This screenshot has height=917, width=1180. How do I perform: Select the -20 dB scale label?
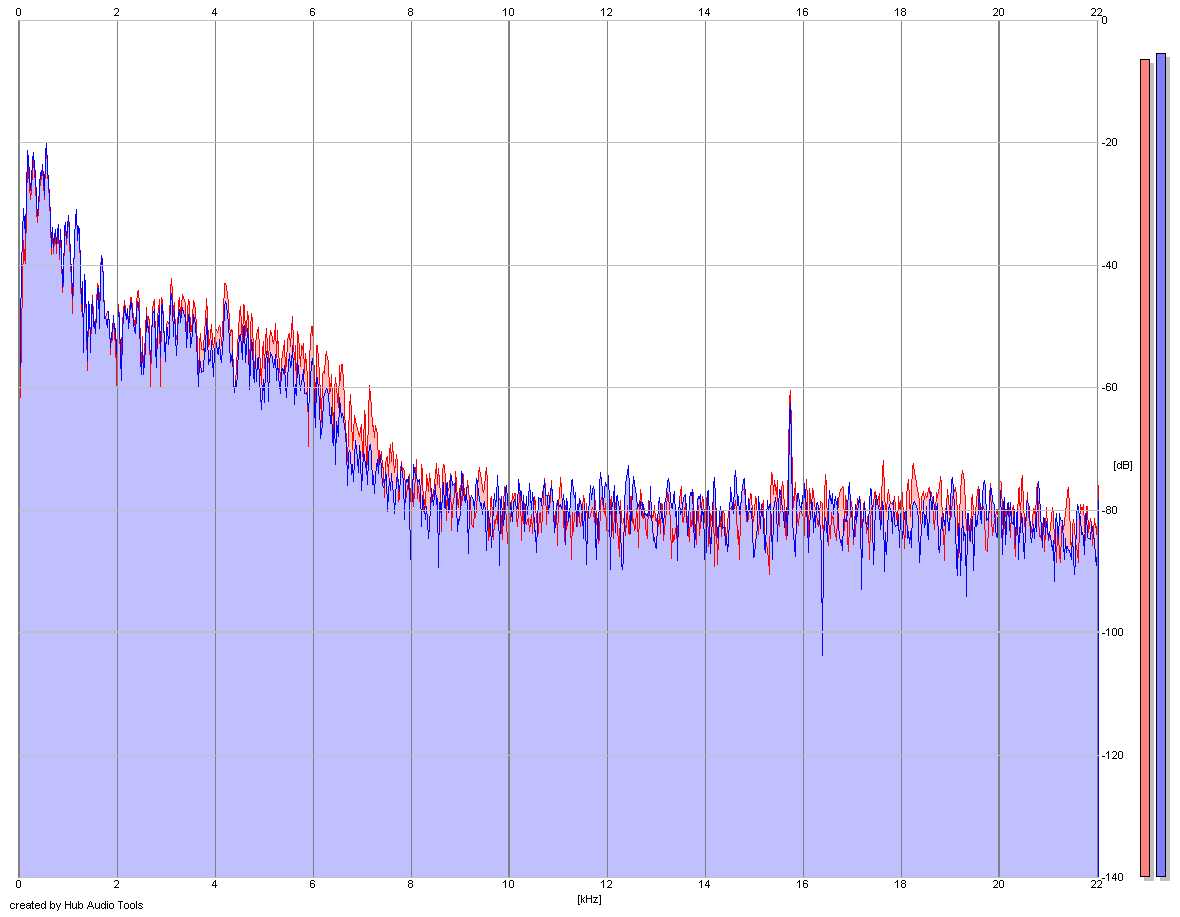click(x=1109, y=143)
